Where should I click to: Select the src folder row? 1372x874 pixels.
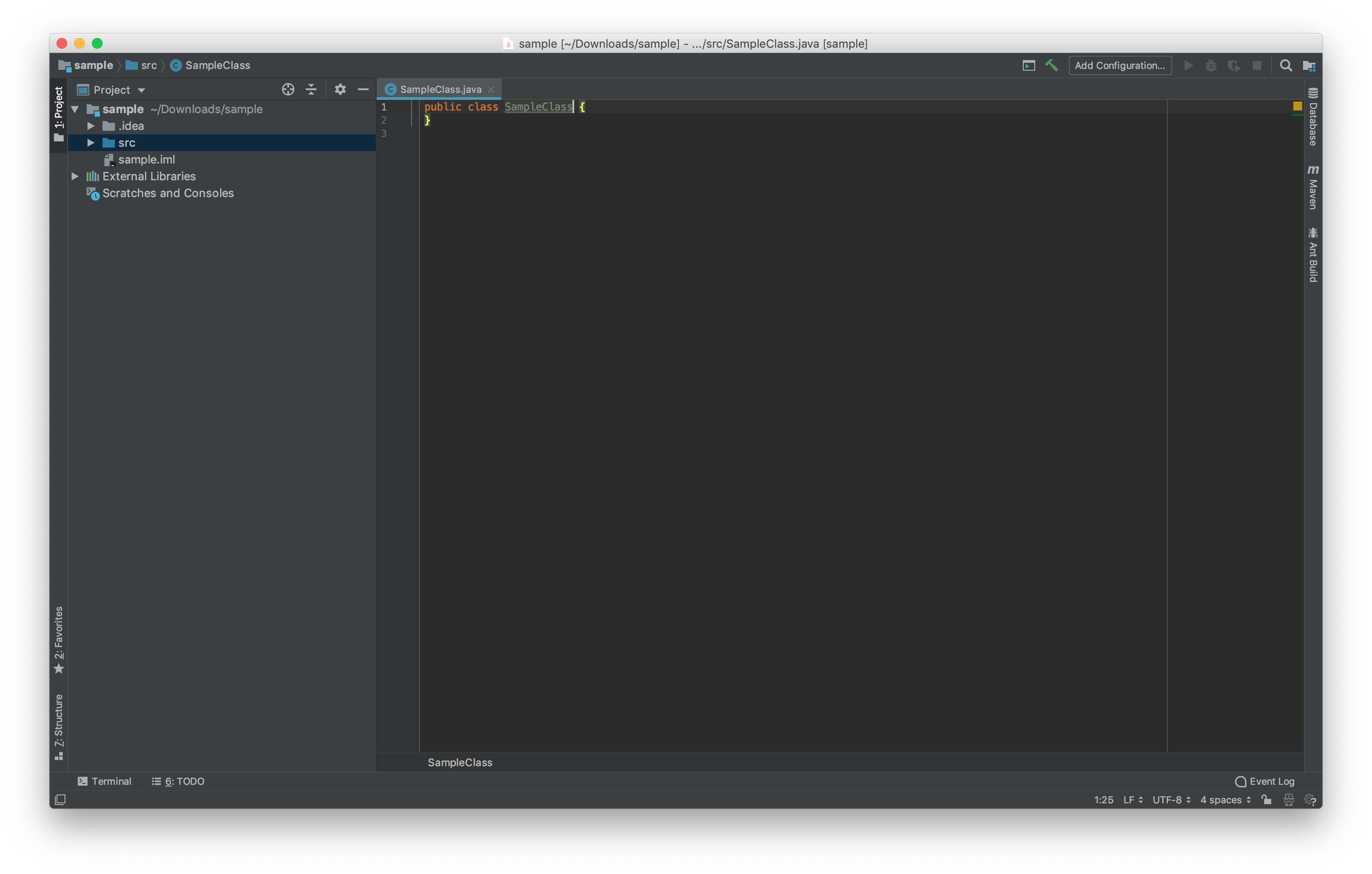[221, 142]
